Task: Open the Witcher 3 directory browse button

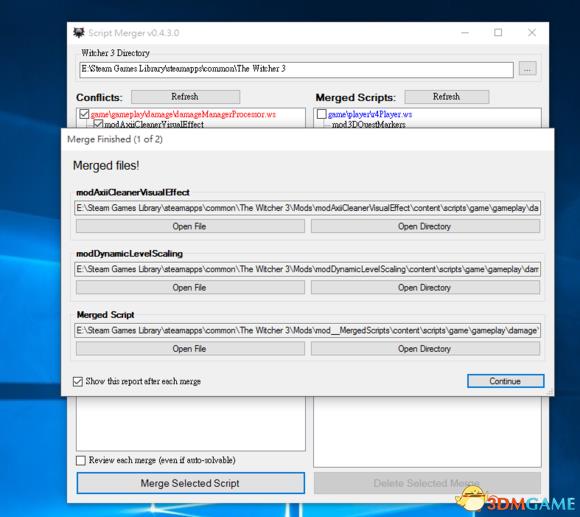Action: [527, 69]
